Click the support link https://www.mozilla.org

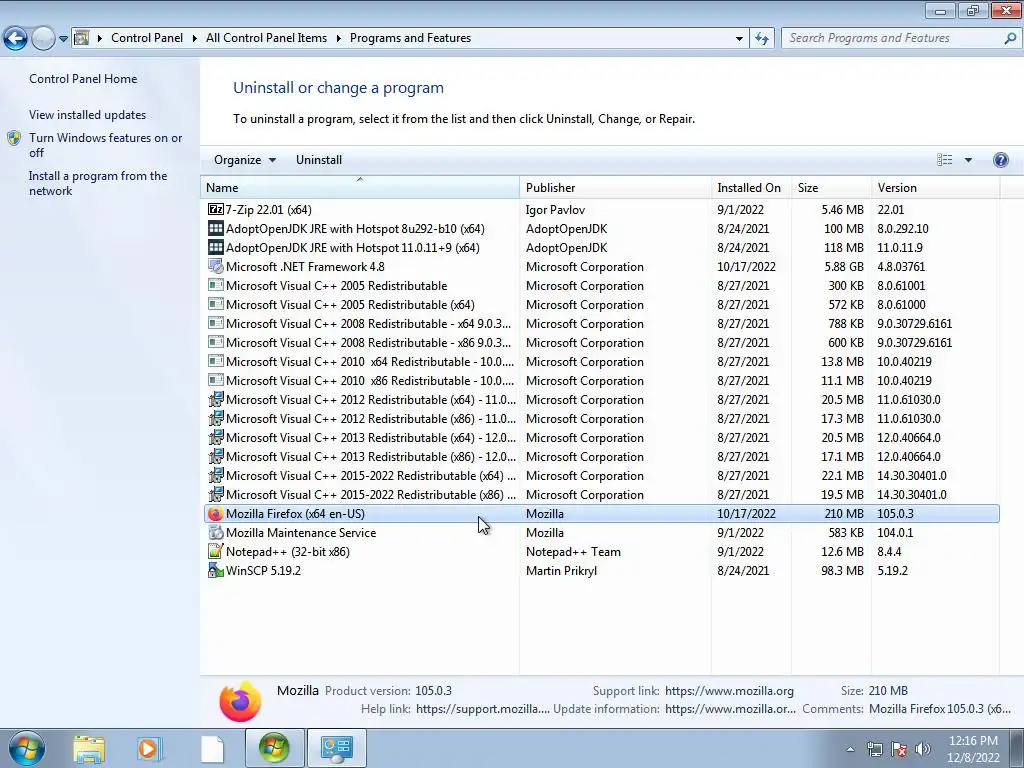(x=729, y=691)
